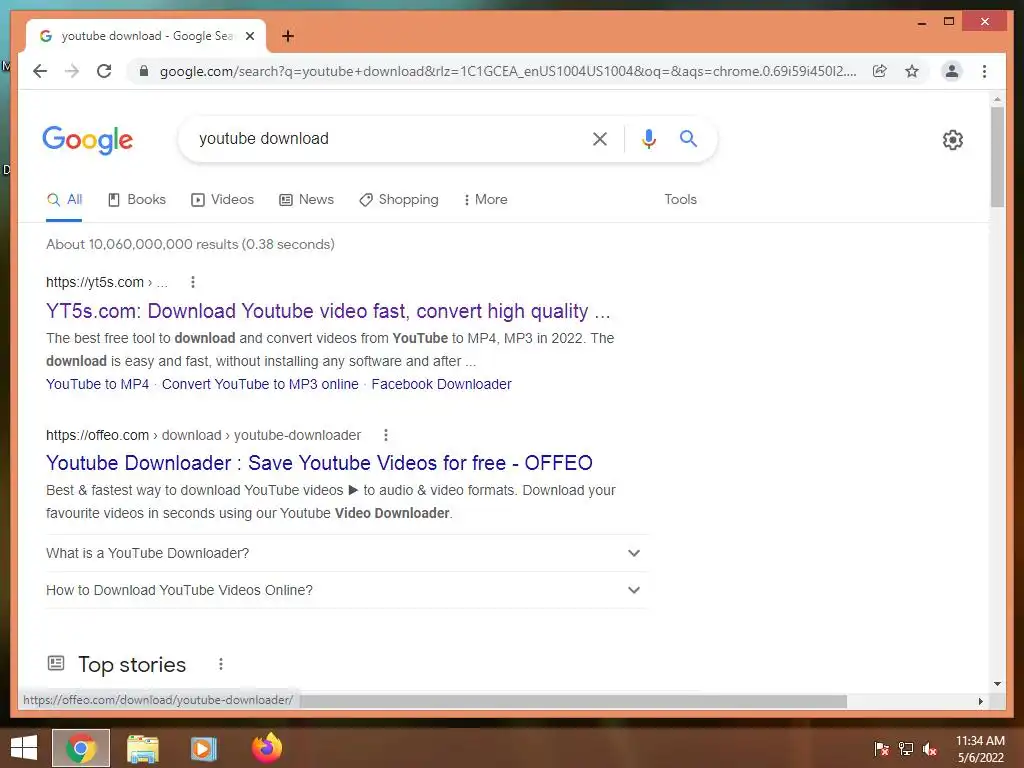Launch the media player taskbar icon
This screenshot has width=1024, height=768.
click(x=203, y=748)
